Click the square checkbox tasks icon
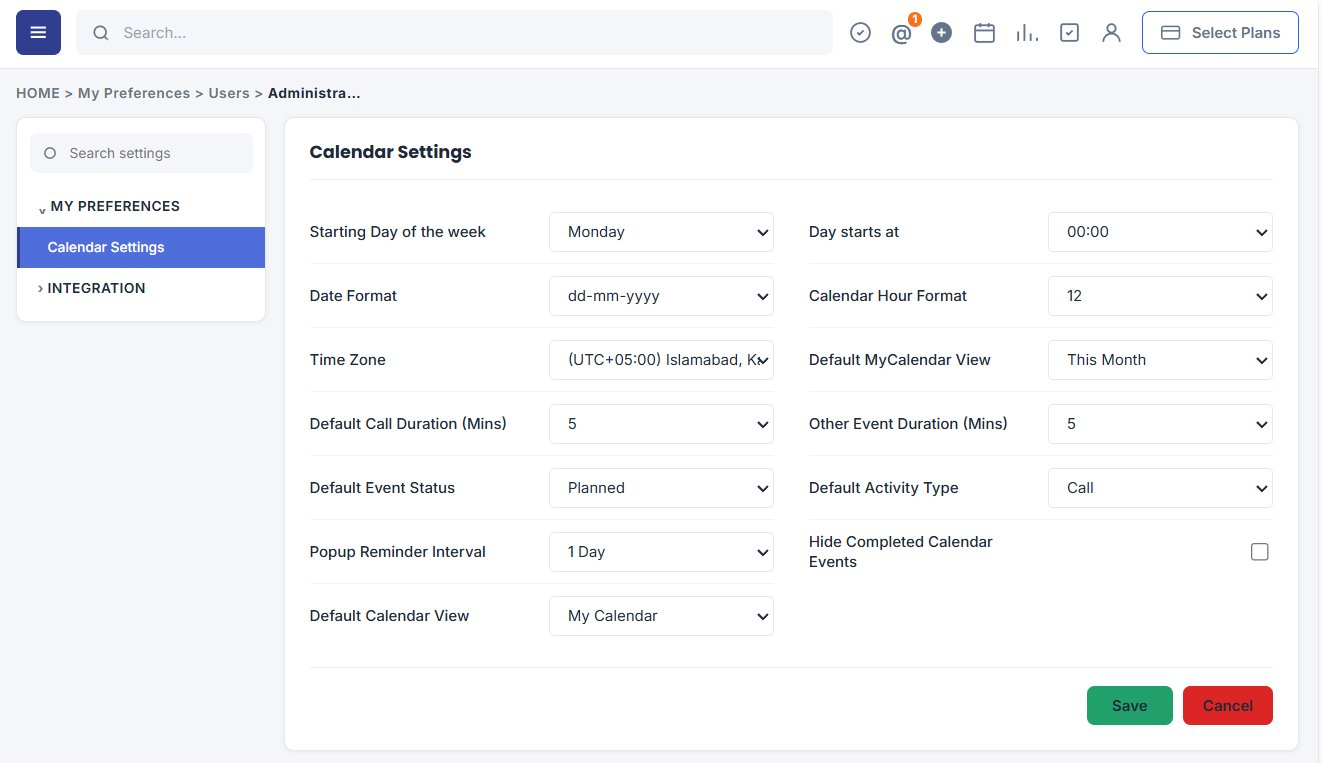Image resolution: width=1322 pixels, height=763 pixels. tap(1069, 33)
